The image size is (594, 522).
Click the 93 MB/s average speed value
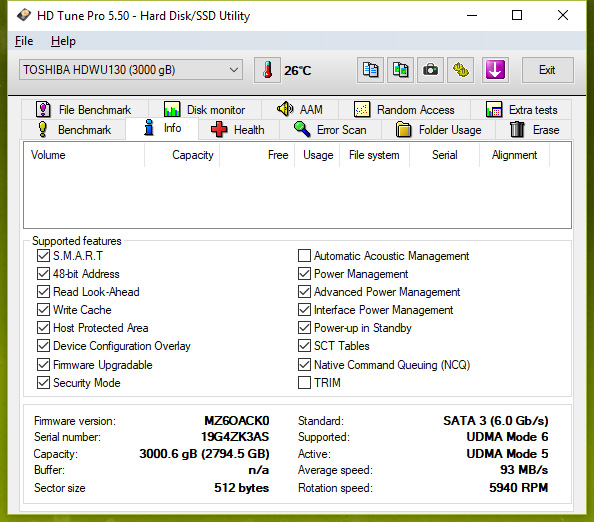pyautogui.click(x=524, y=470)
